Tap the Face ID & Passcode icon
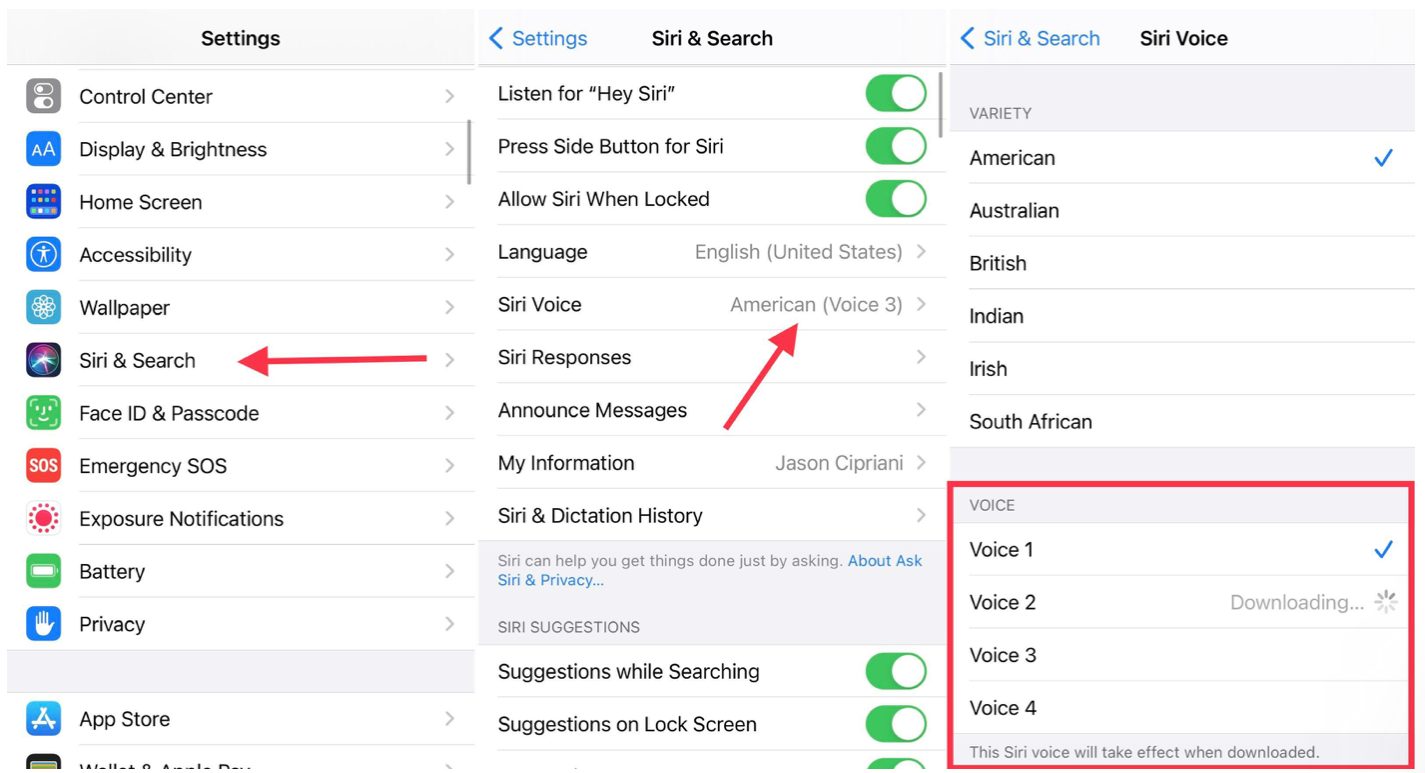Screen dimensions: 1425x773 43,413
